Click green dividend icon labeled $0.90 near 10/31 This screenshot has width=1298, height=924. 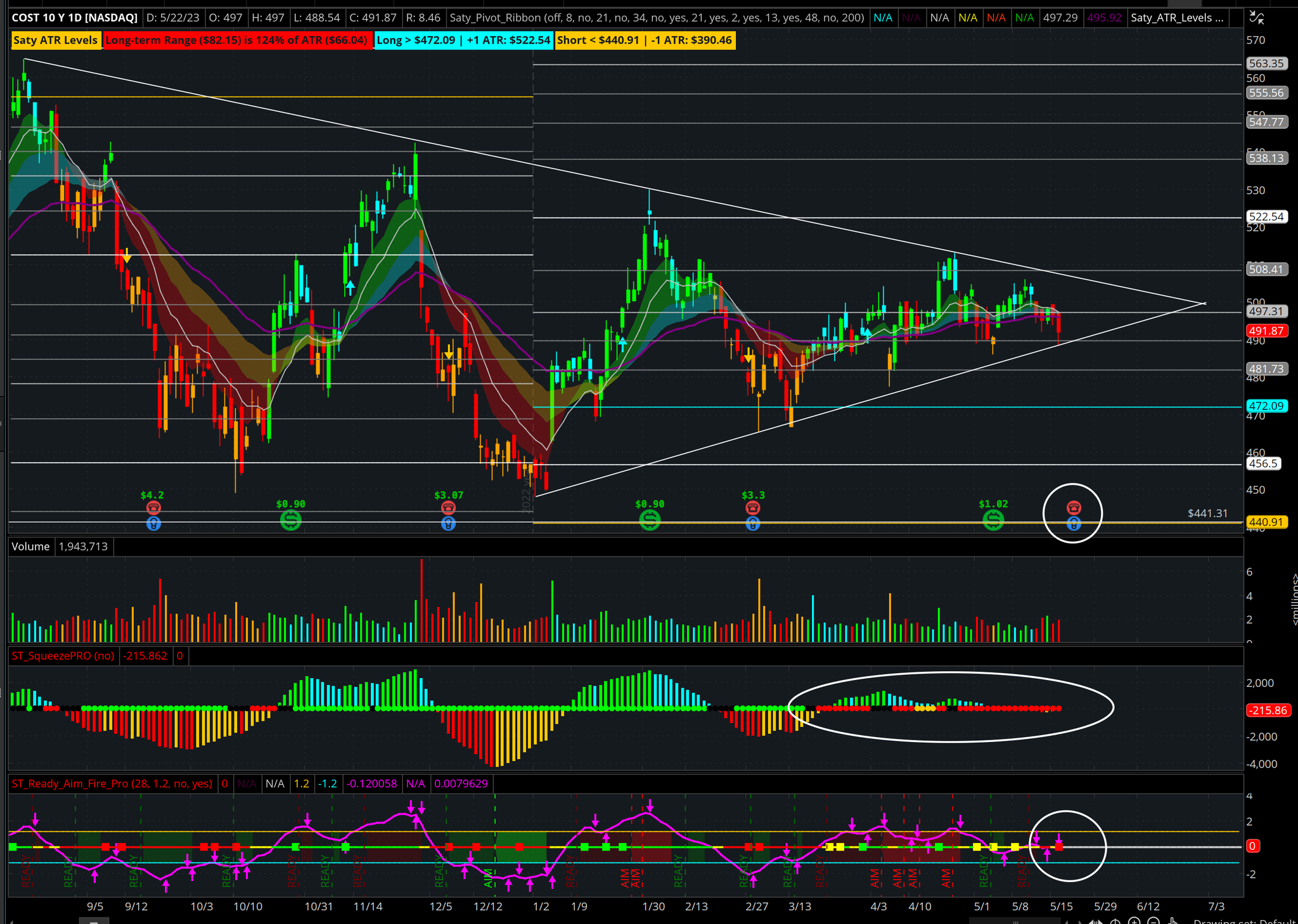(x=291, y=521)
